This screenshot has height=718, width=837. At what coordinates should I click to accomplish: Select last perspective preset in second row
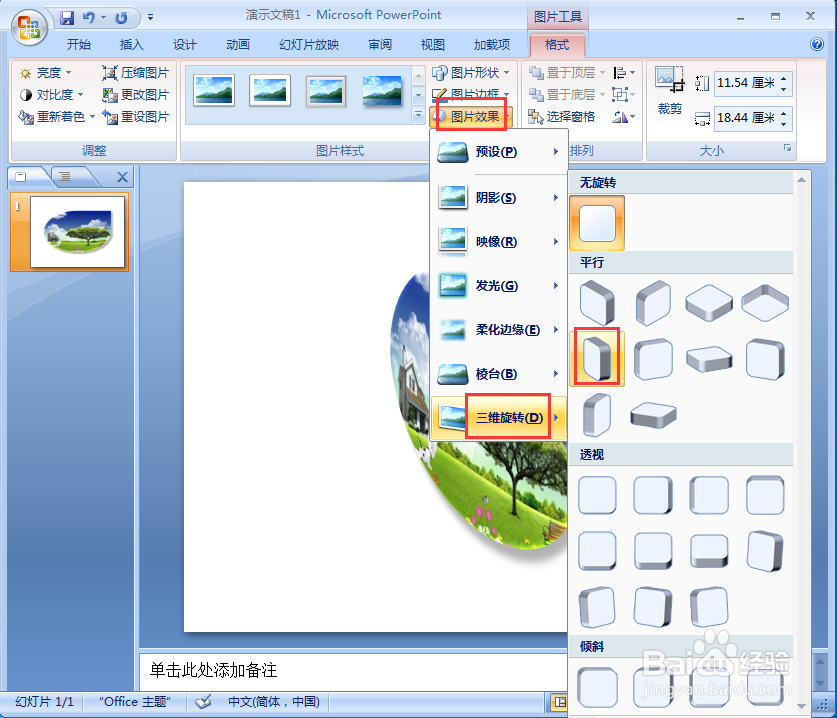pyautogui.click(x=765, y=551)
